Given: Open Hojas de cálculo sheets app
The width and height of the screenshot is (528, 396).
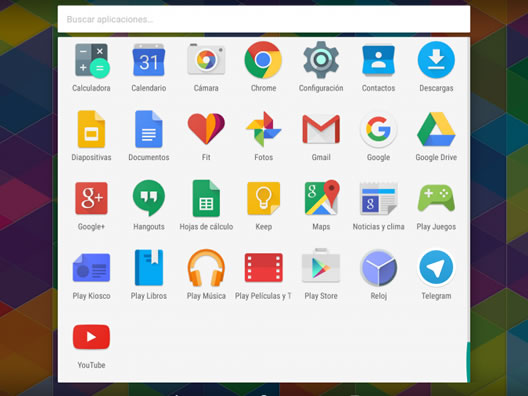Looking at the screenshot, I should tap(206, 198).
